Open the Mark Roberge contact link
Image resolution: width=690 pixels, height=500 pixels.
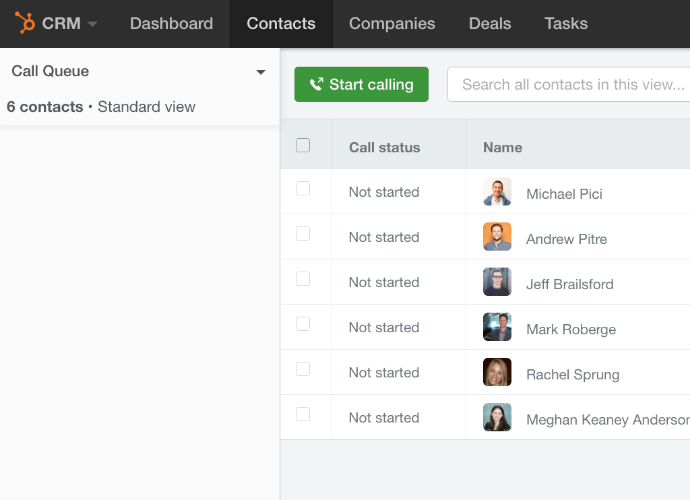[x=571, y=329]
